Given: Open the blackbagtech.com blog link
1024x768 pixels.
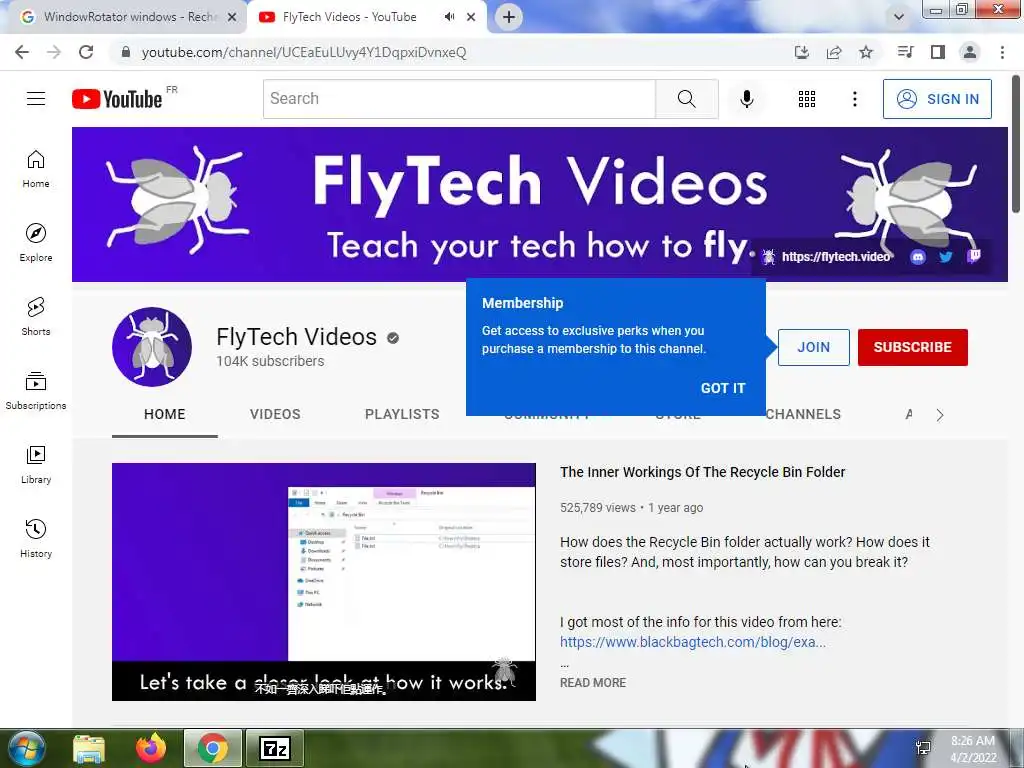Looking at the screenshot, I should point(693,642).
